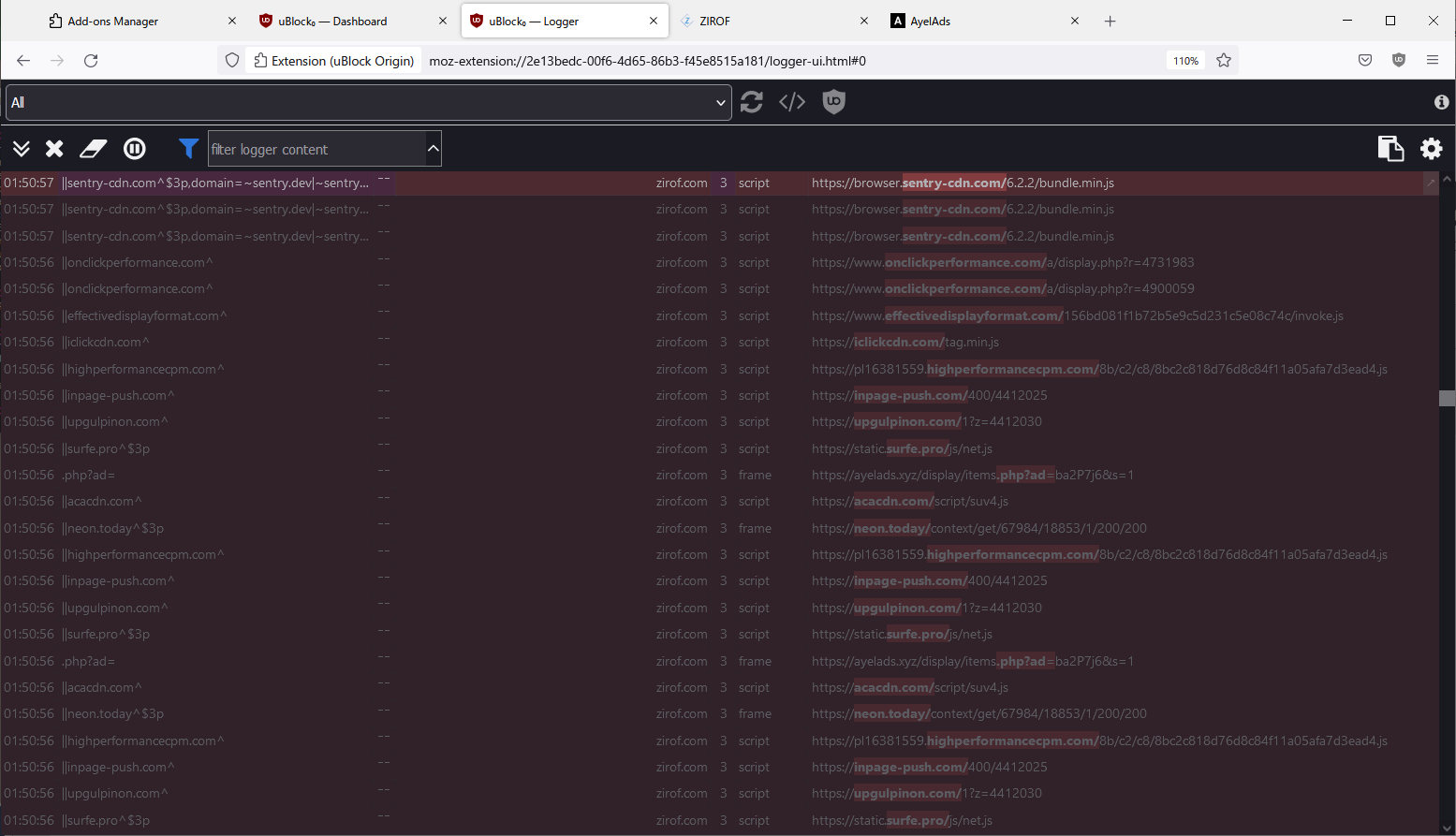
Task: Open the DOM inspector code icon
Action: (792, 102)
